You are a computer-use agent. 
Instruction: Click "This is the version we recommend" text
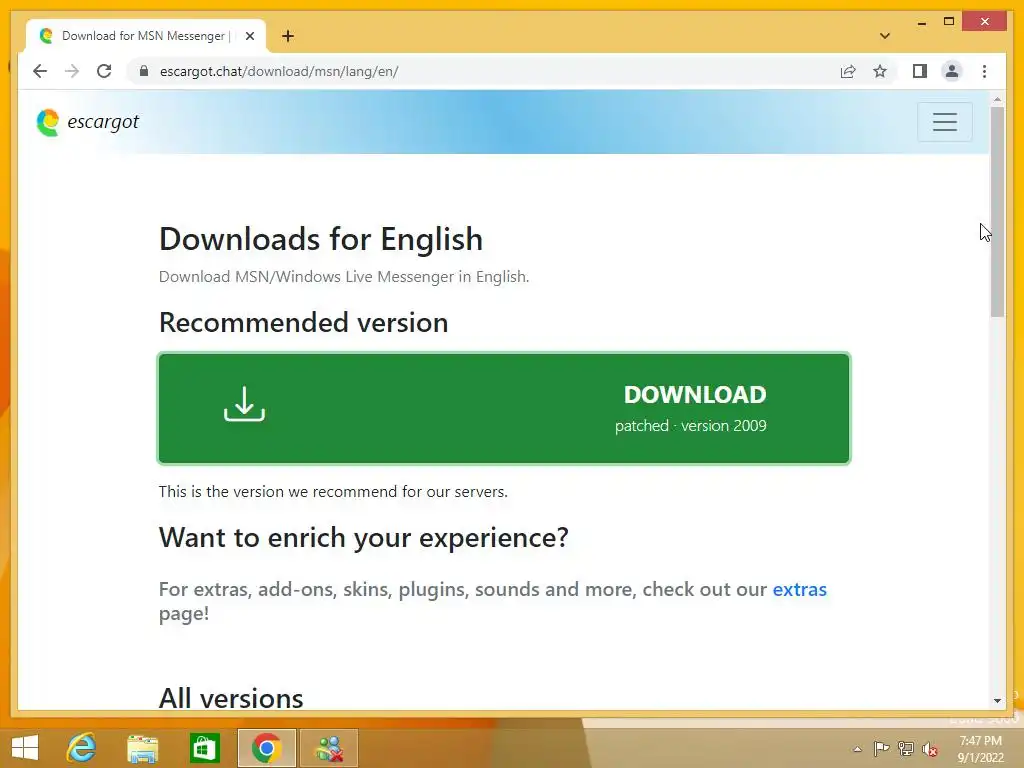coord(333,491)
